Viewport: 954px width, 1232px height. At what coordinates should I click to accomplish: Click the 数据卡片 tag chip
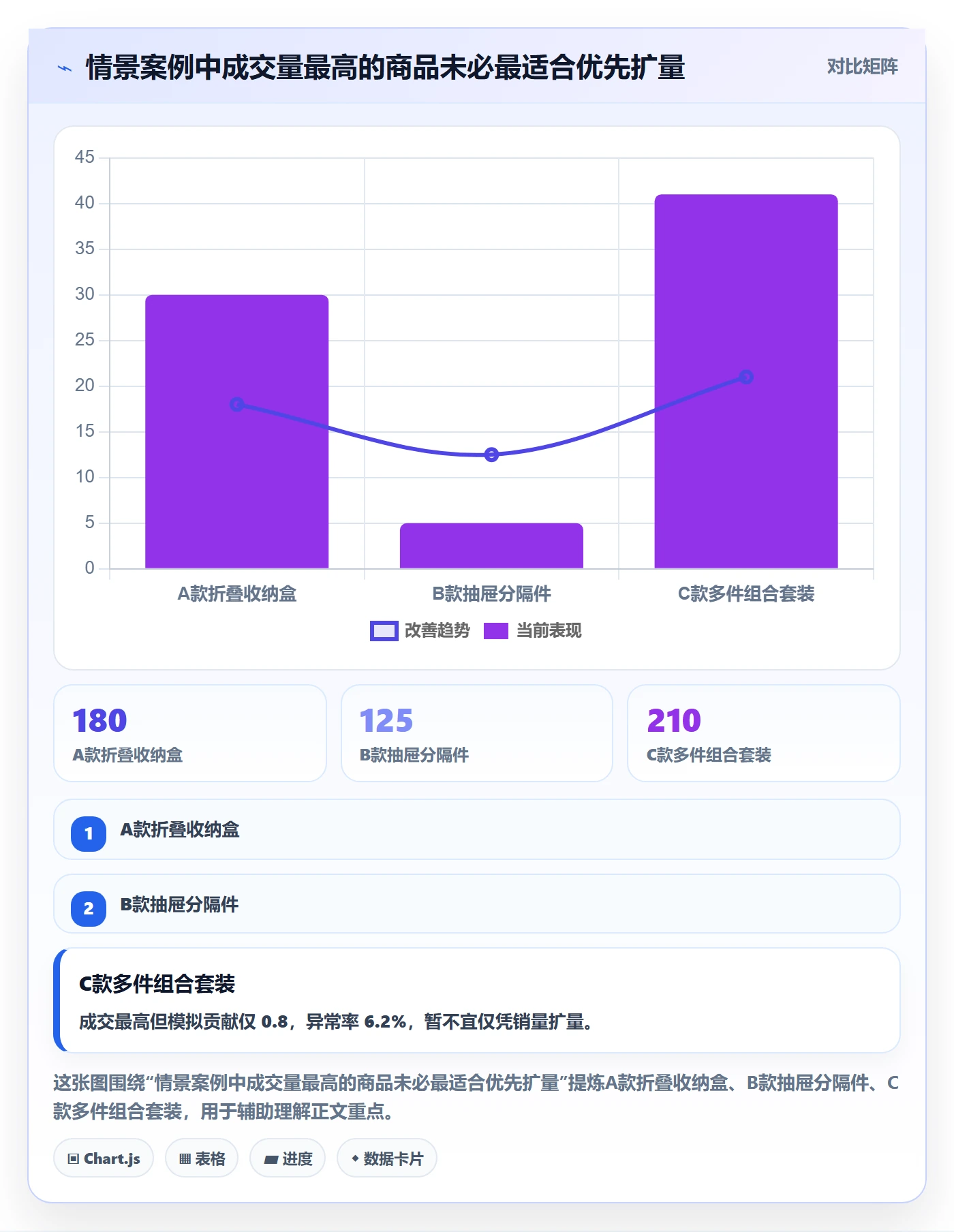(x=387, y=1158)
